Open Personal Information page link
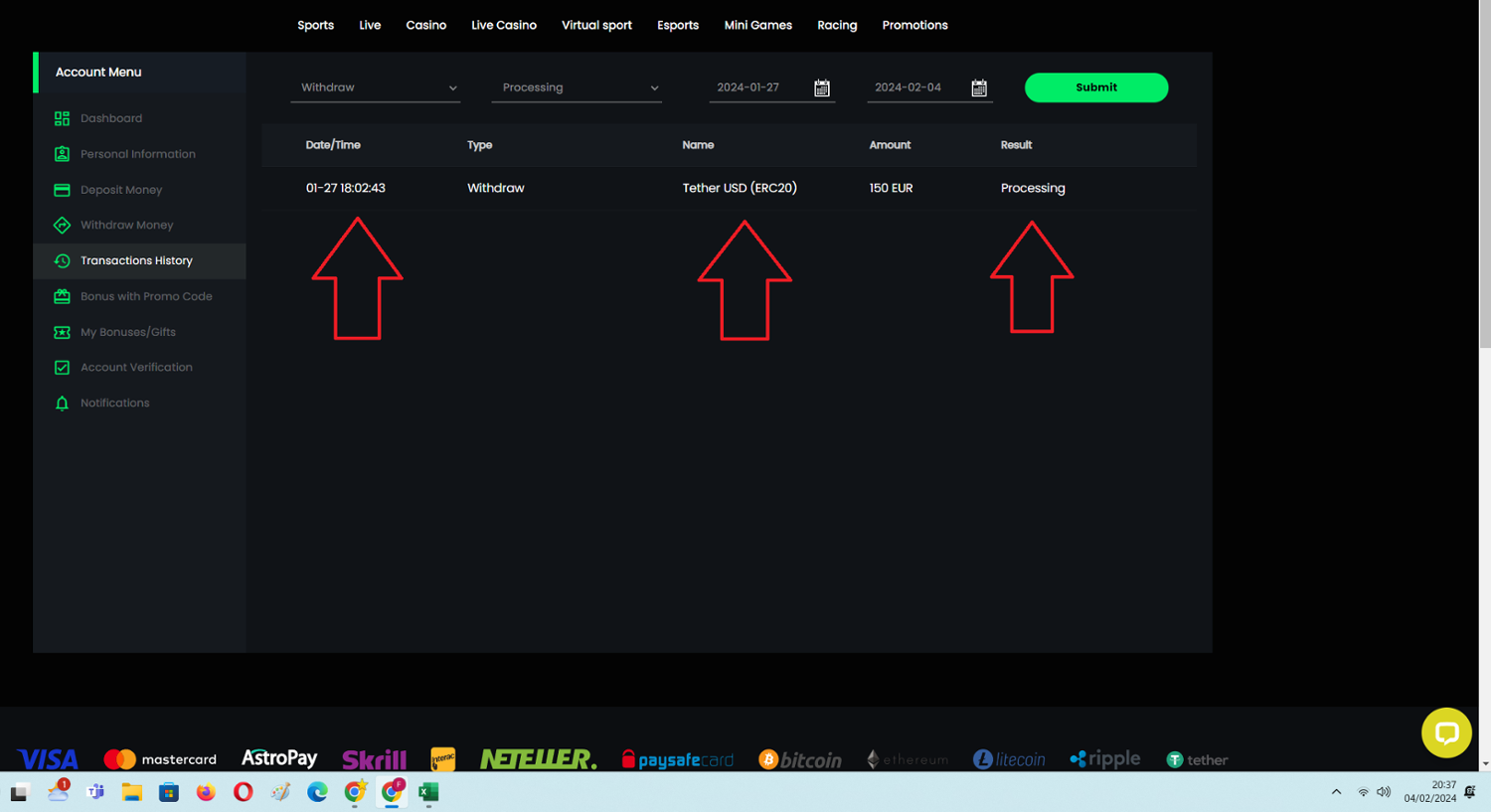1491x812 pixels. tap(137, 154)
